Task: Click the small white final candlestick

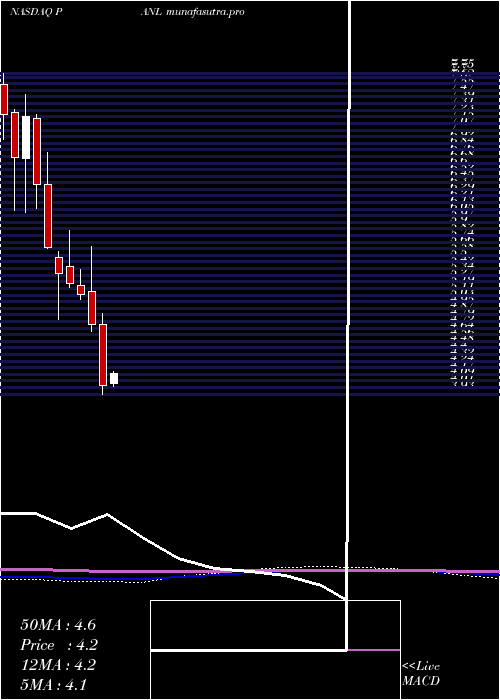Action: pyautogui.click(x=114, y=379)
